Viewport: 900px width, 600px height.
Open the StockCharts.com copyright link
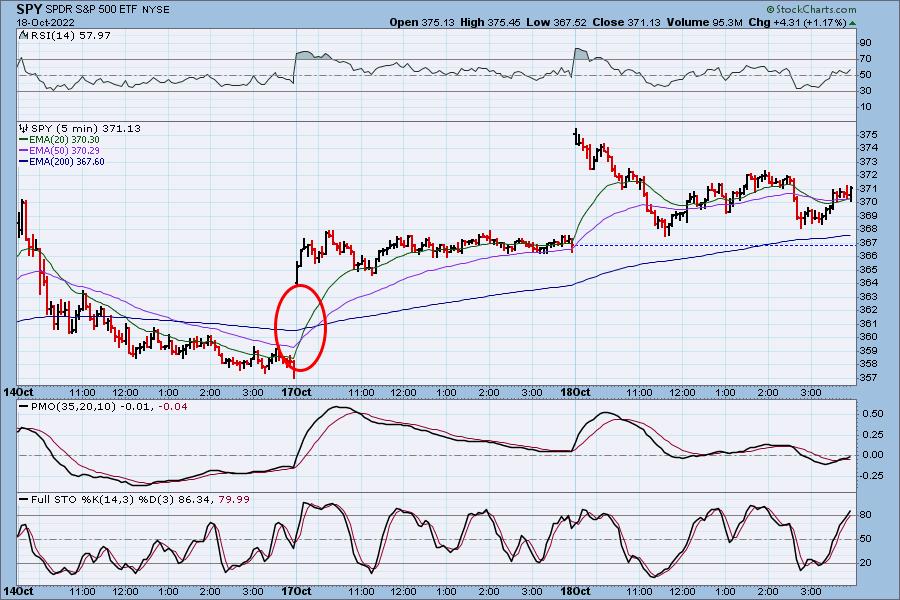tap(811, 9)
